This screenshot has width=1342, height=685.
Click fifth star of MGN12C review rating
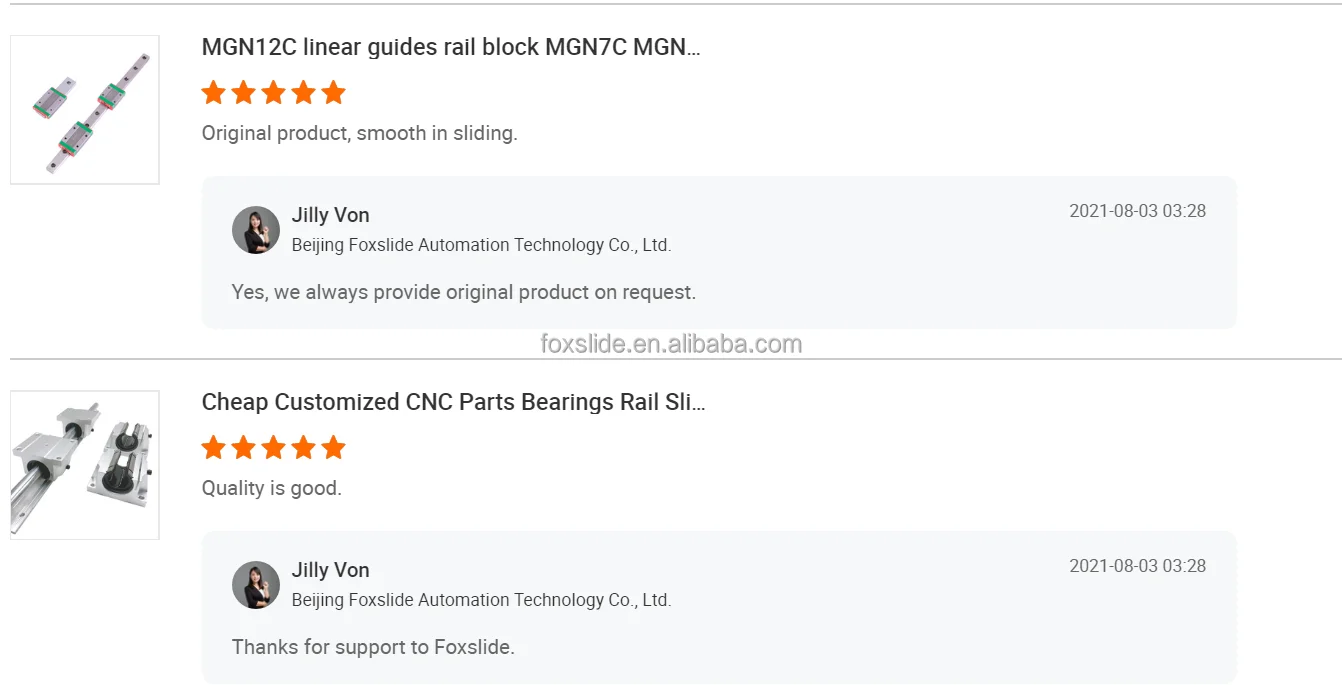tap(333, 93)
